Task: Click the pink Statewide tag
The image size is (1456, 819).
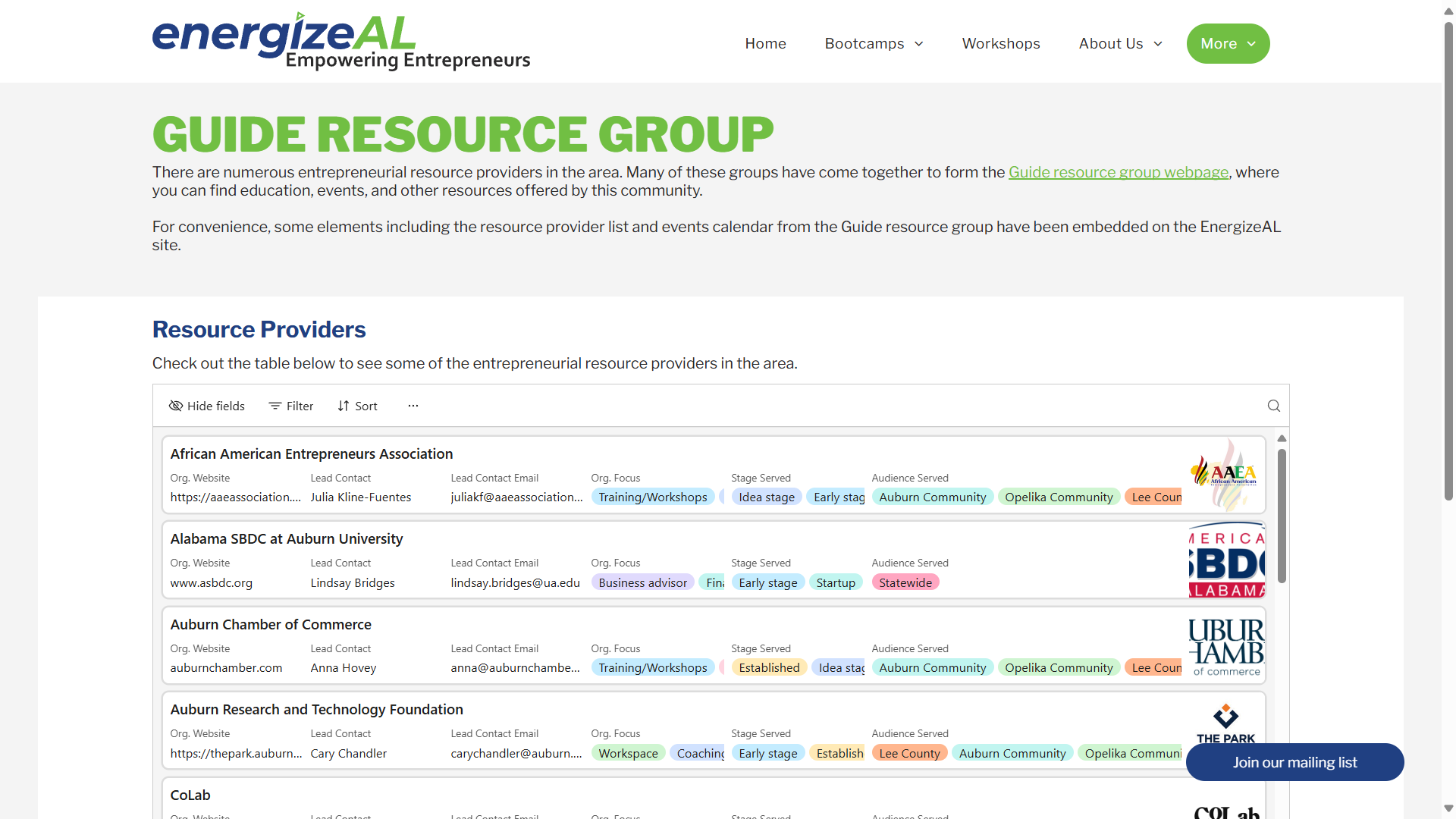Action: [905, 583]
